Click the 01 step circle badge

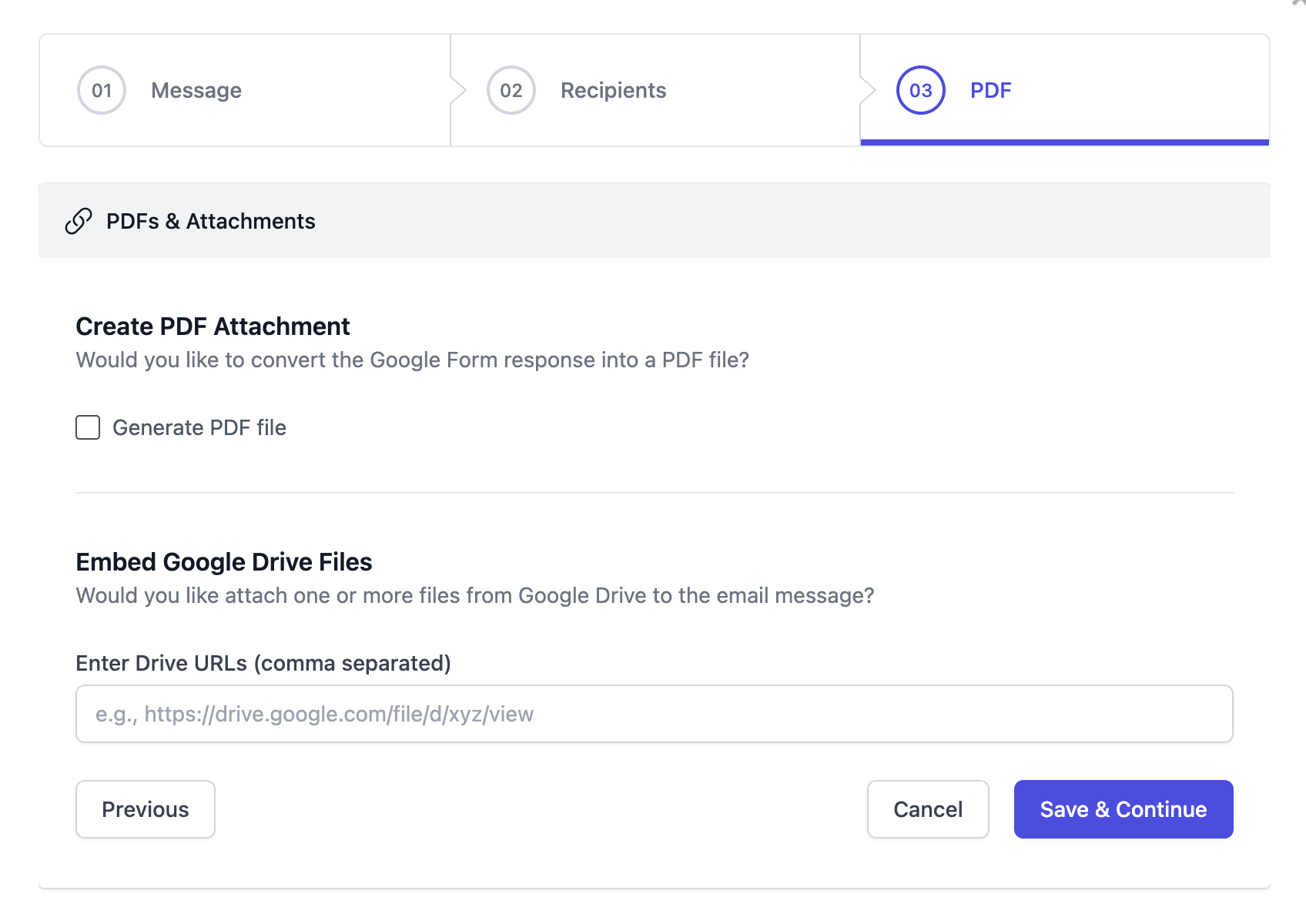click(101, 90)
